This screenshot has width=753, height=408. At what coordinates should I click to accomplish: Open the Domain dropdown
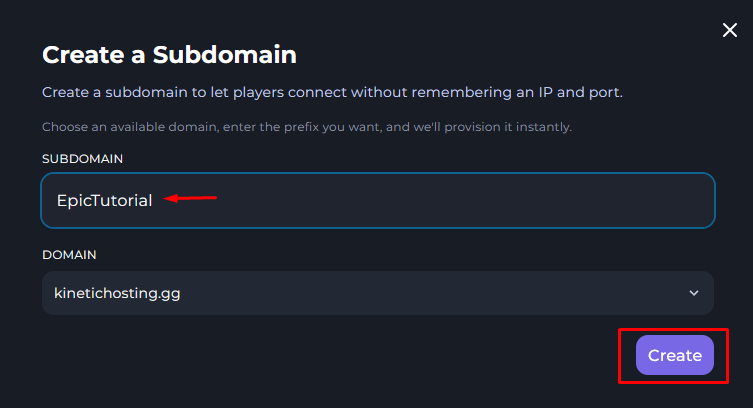pos(377,293)
